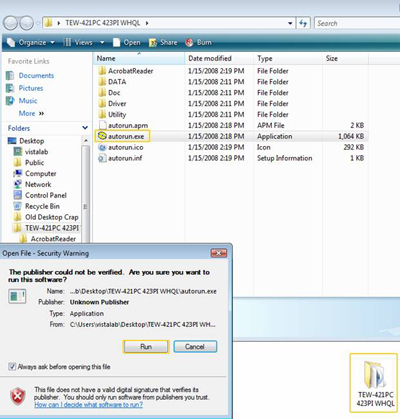This screenshot has width=400, height=419.
Task: Open the Organize menu
Action: coord(31,42)
